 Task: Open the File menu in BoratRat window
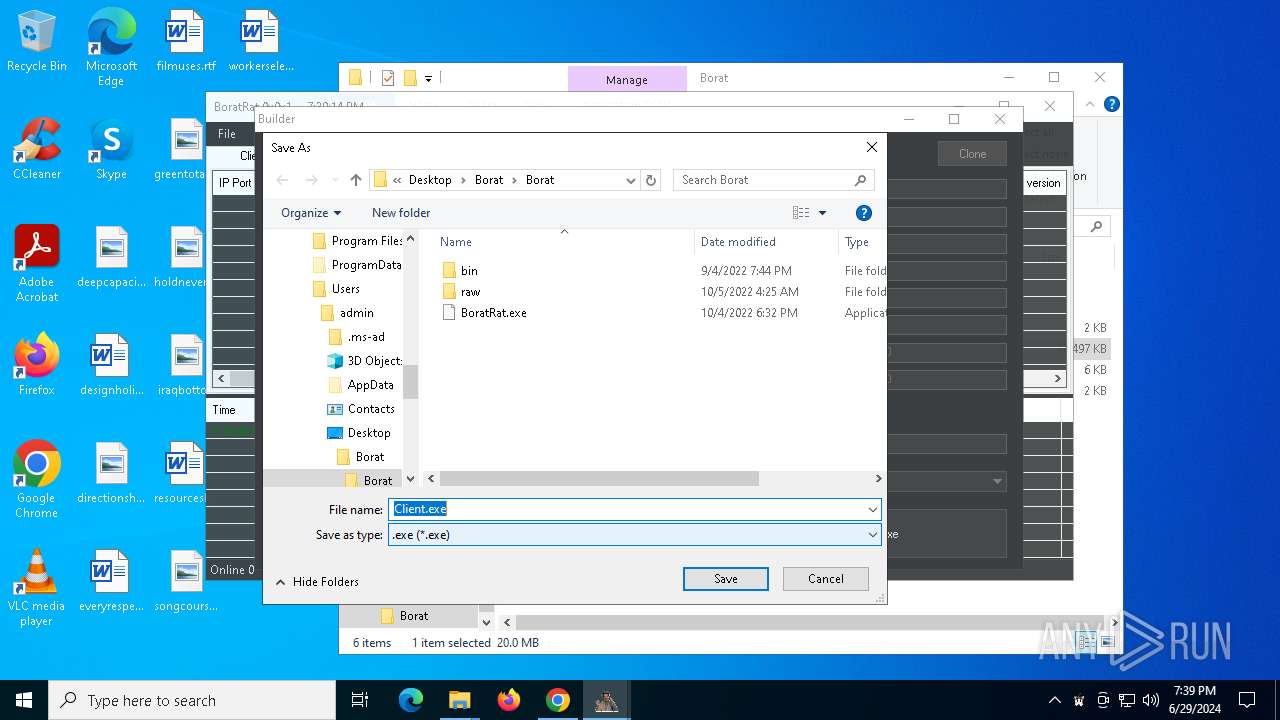[x=227, y=134]
